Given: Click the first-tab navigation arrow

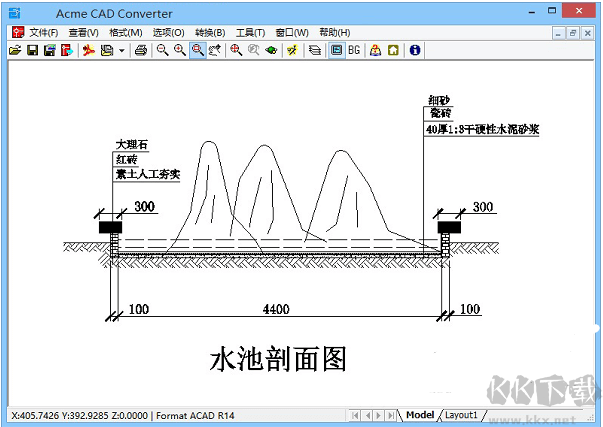Looking at the screenshot, I should coord(355,415).
